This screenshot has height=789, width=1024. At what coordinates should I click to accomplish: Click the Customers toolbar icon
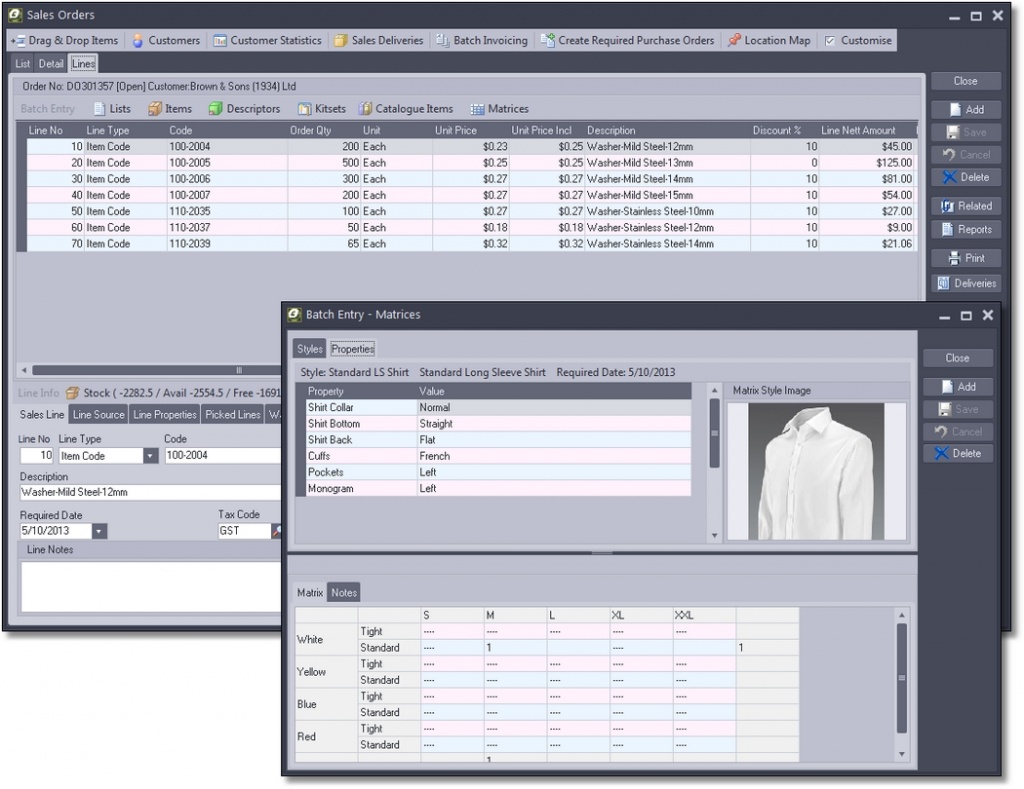(x=139, y=41)
